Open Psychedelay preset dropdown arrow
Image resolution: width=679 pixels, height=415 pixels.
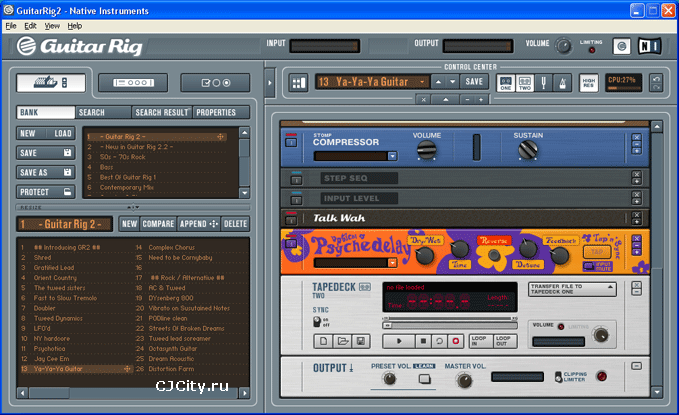[x=392, y=263]
